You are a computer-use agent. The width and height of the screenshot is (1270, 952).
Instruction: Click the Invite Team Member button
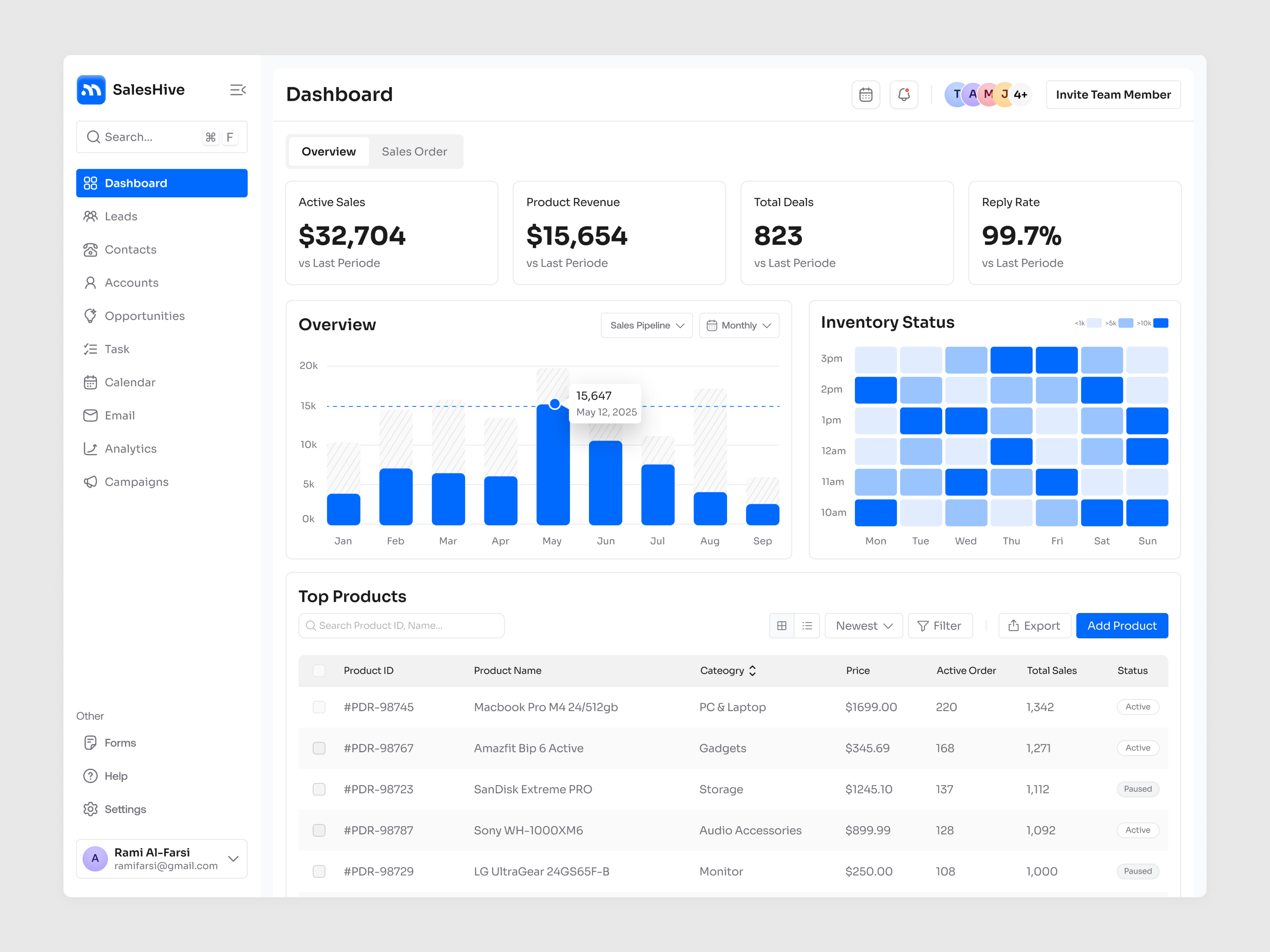pos(1113,94)
